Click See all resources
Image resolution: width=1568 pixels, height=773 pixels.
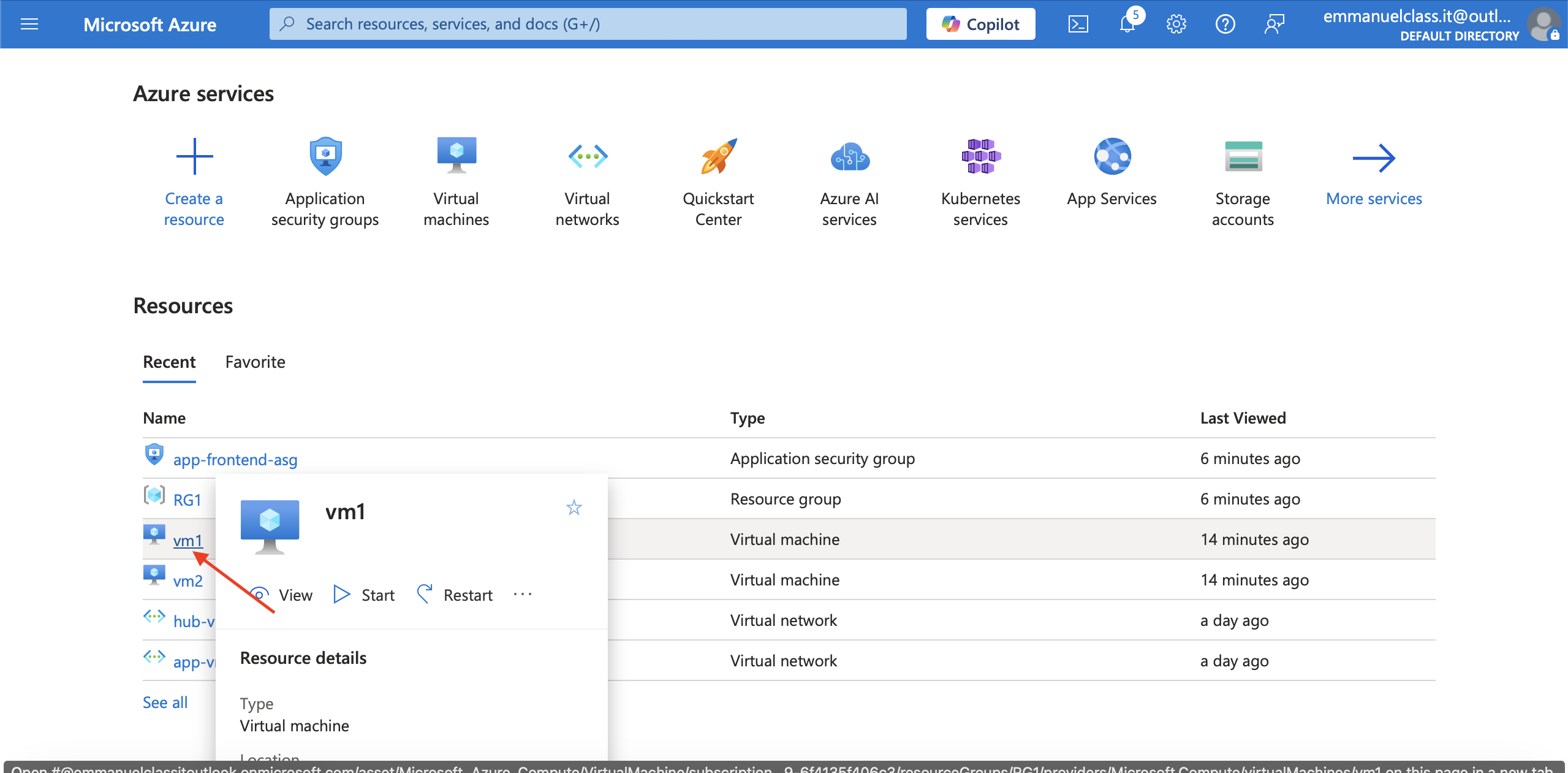point(165,703)
